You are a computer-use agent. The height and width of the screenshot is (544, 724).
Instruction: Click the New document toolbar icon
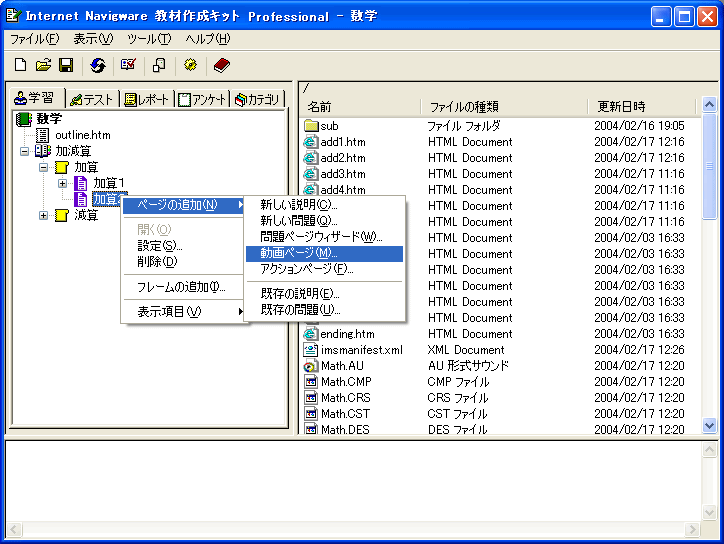pyautogui.click(x=20, y=65)
